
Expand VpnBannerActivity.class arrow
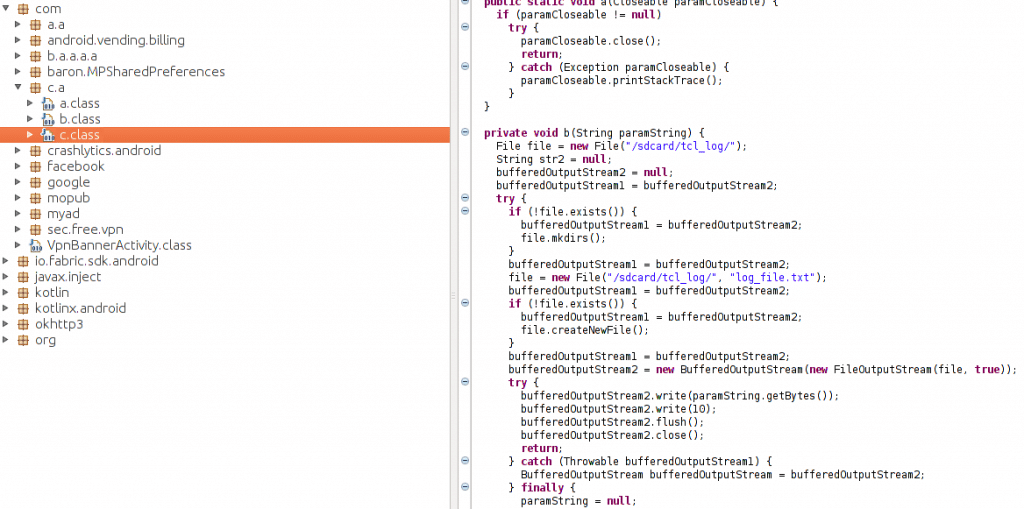(x=18, y=246)
